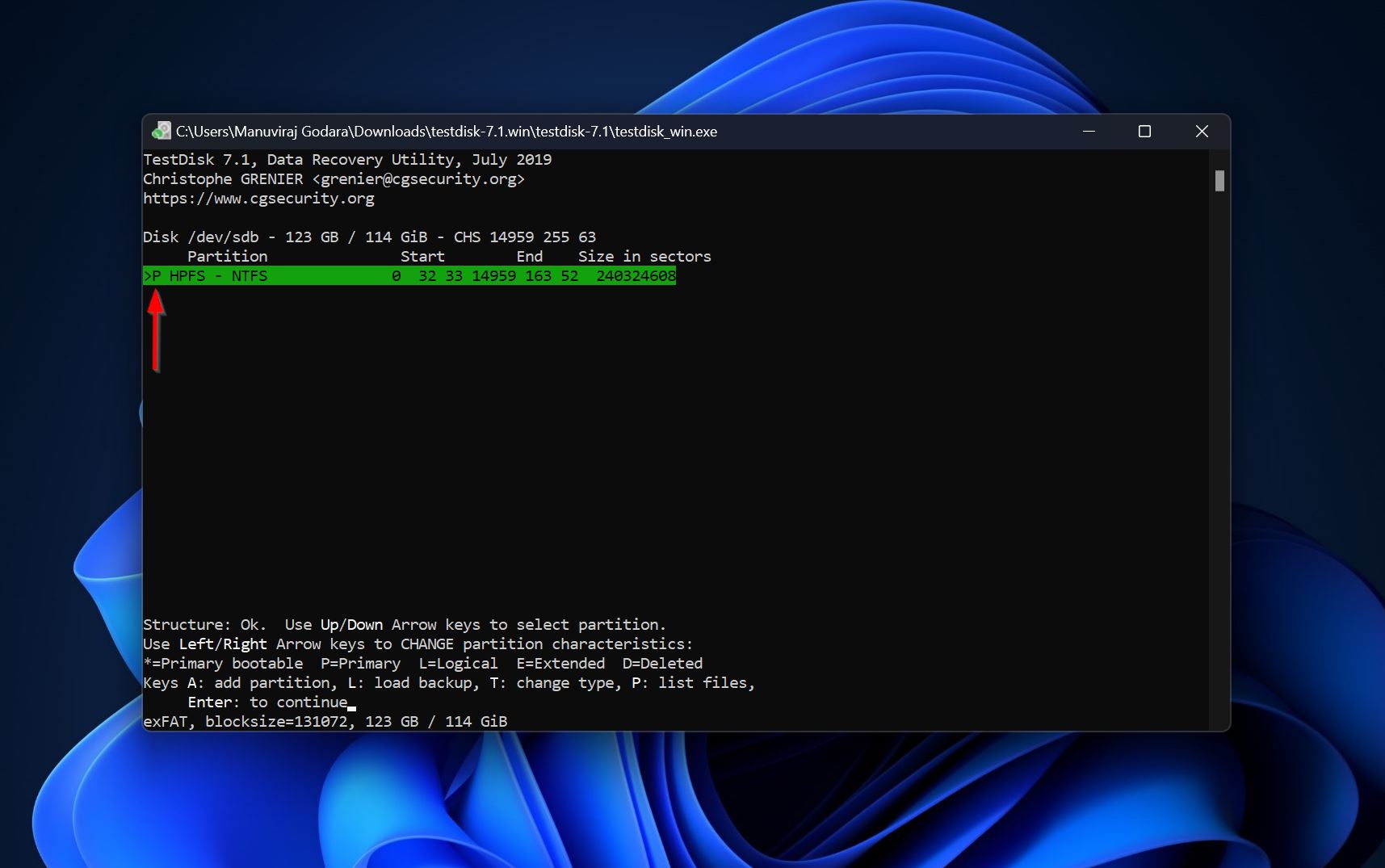This screenshot has height=868, width=1385.
Task: Click the 'Disk /dev/sdb - 123 GB' line
Action: 369,237
